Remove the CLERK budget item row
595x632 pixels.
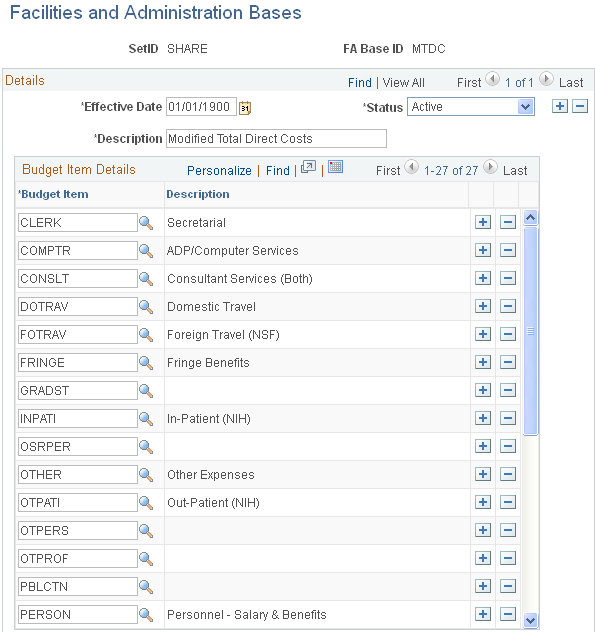[508, 222]
